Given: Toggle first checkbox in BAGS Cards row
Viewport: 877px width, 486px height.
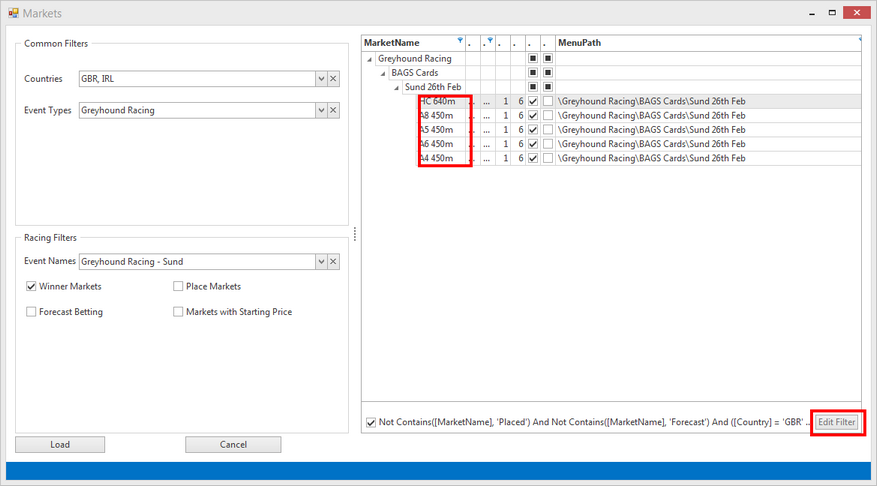Looking at the screenshot, I should [533, 73].
